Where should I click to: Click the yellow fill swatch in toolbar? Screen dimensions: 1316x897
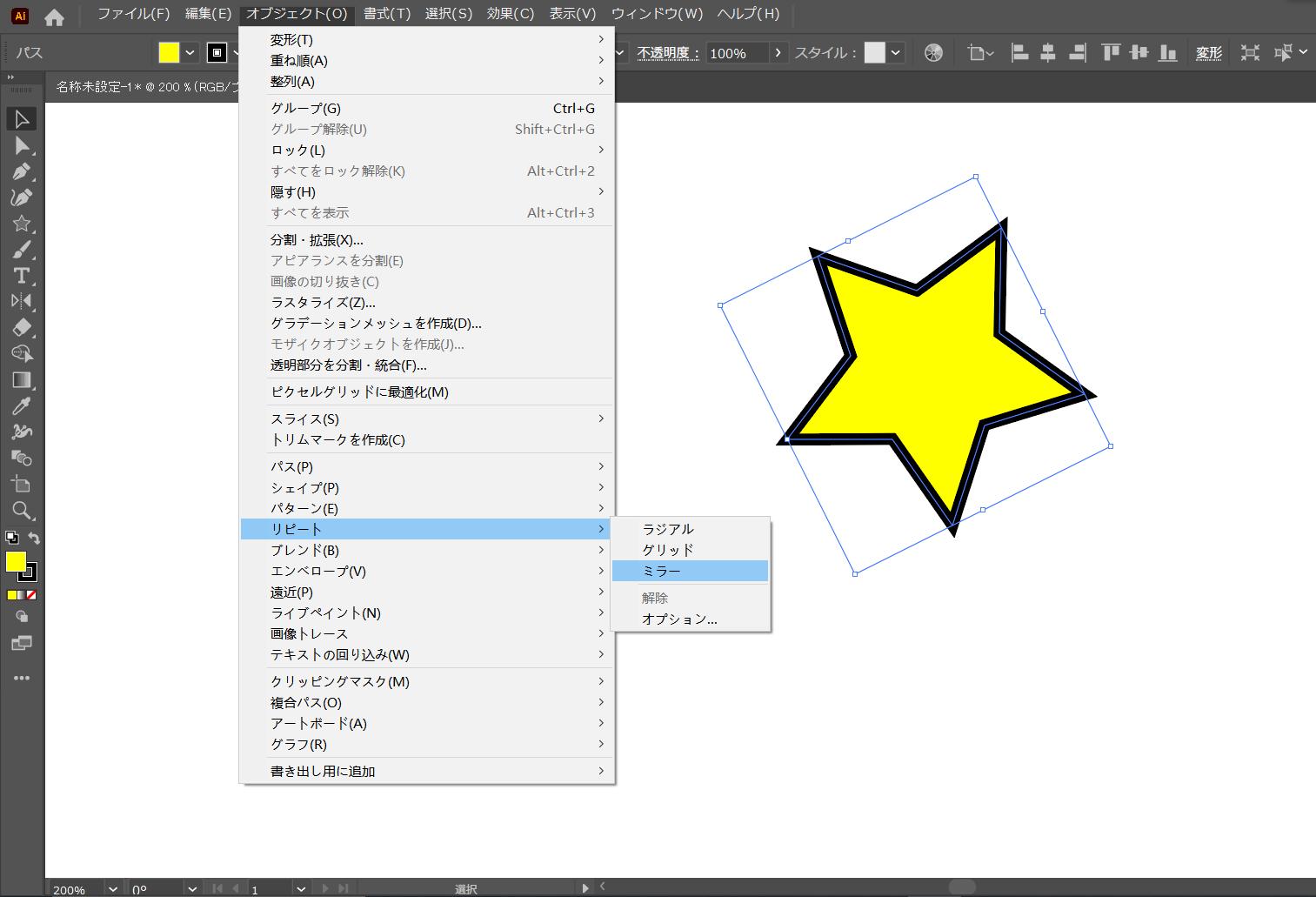point(16,562)
